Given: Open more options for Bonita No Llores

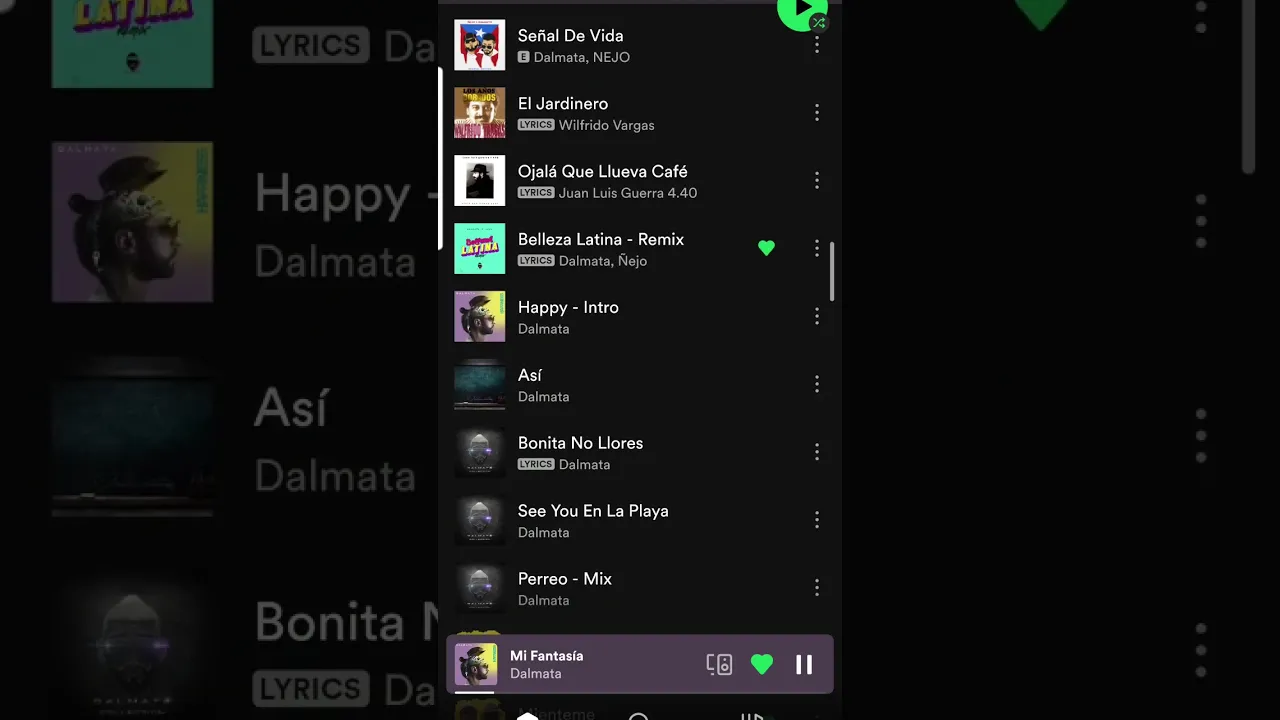Looking at the screenshot, I should point(817,452).
